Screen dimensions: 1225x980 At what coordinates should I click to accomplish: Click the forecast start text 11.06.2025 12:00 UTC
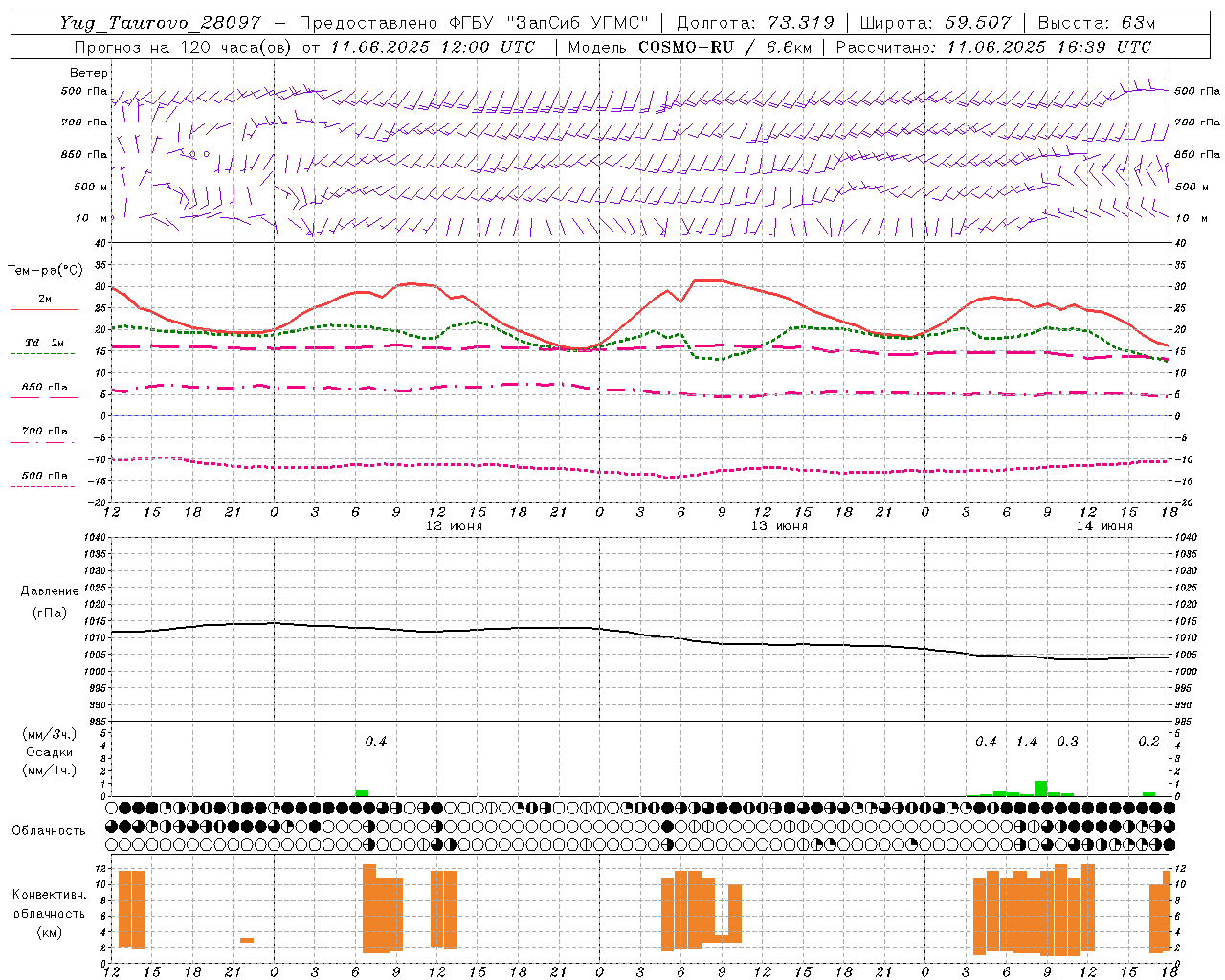434,47
